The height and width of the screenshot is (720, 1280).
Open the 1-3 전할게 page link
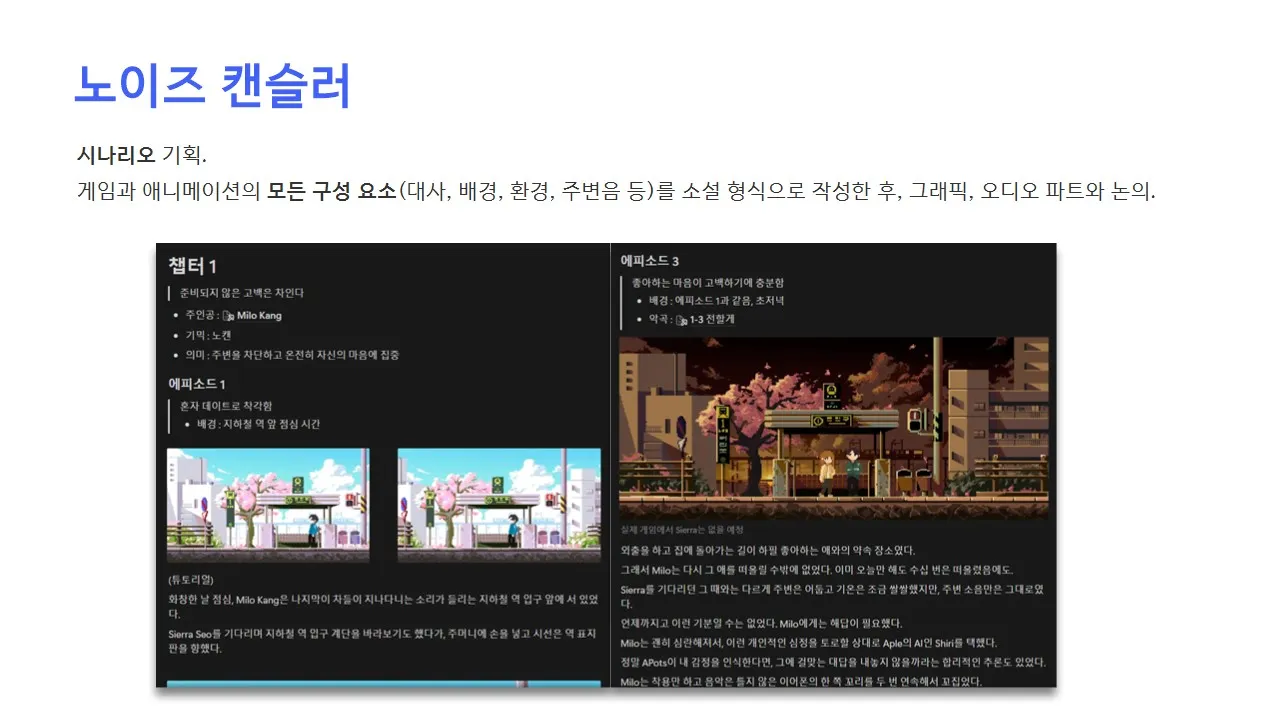[712, 320]
